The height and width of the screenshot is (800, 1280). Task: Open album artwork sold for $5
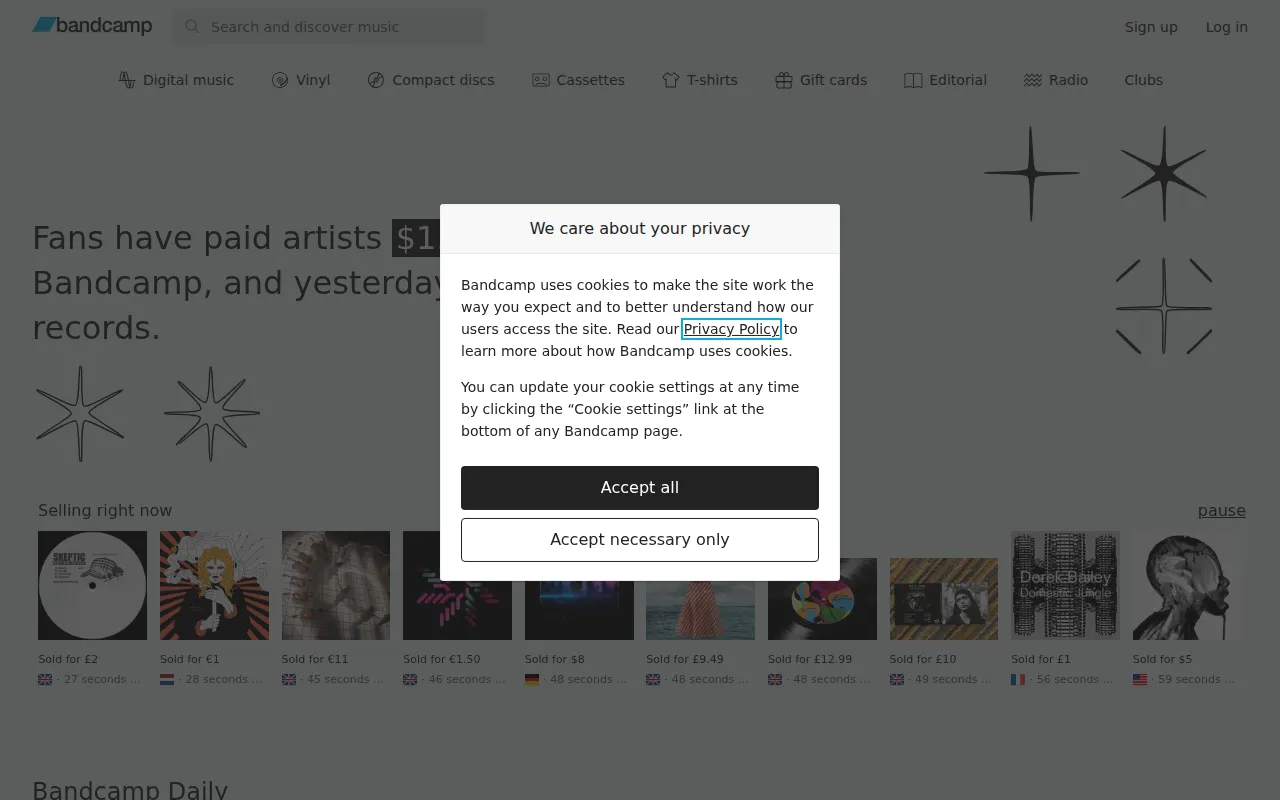(x=1187, y=585)
